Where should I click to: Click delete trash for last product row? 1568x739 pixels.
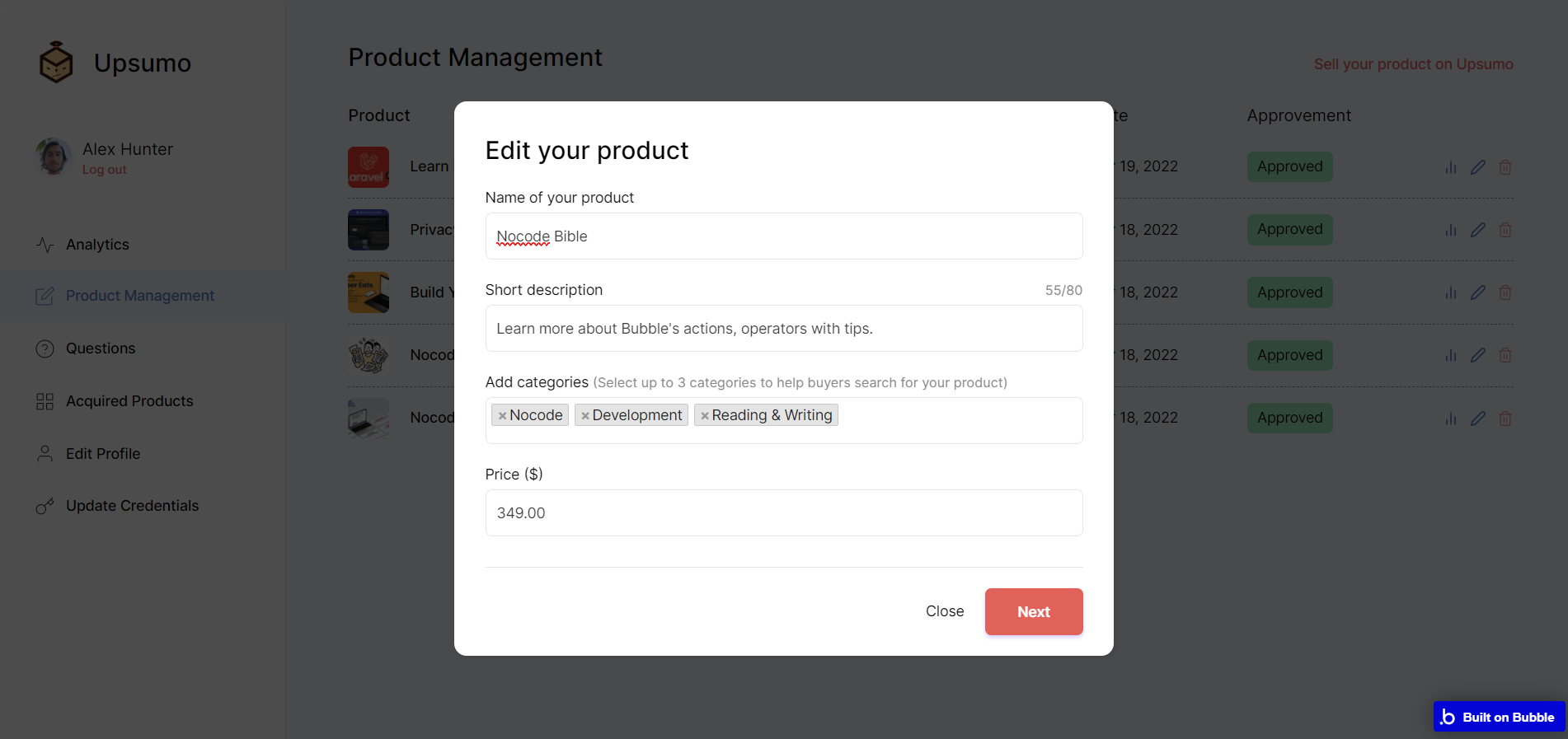[x=1505, y=419]
